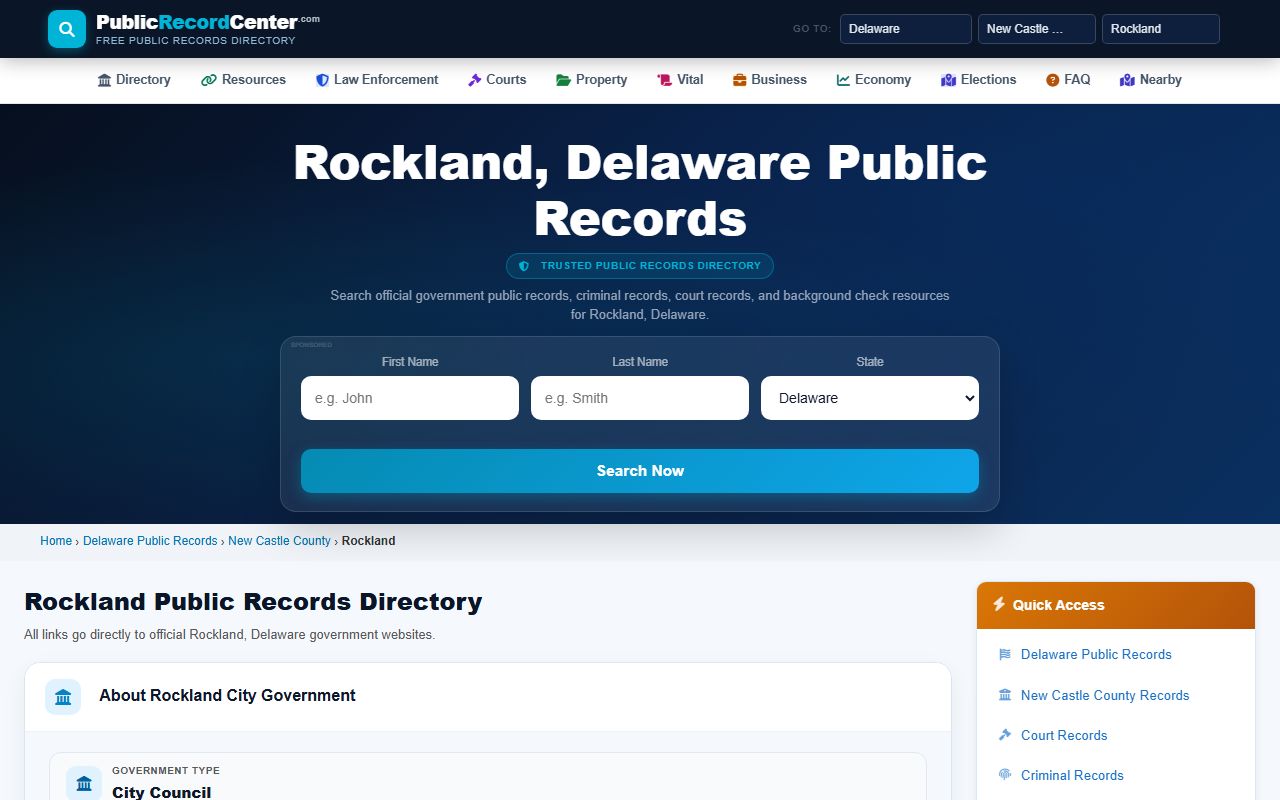The image size is (1280, 800).
Task: Open Delaware Public Records in Quick Access
Action: click(x=1096, y=655)
